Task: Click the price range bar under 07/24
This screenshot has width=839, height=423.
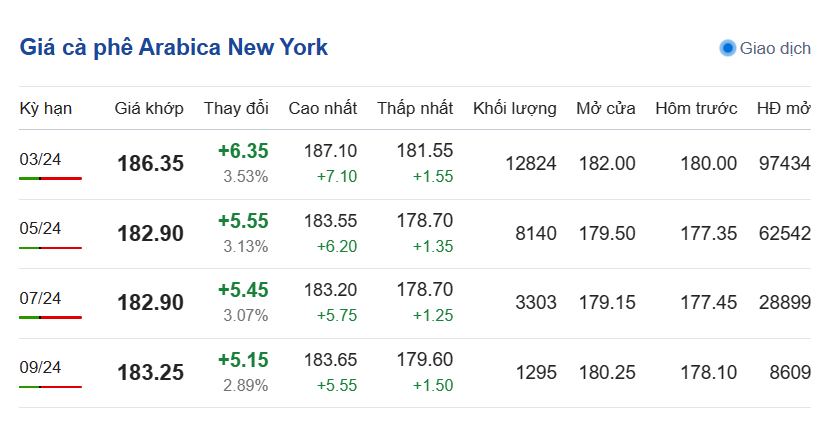Action: click(x=50, y=317)
